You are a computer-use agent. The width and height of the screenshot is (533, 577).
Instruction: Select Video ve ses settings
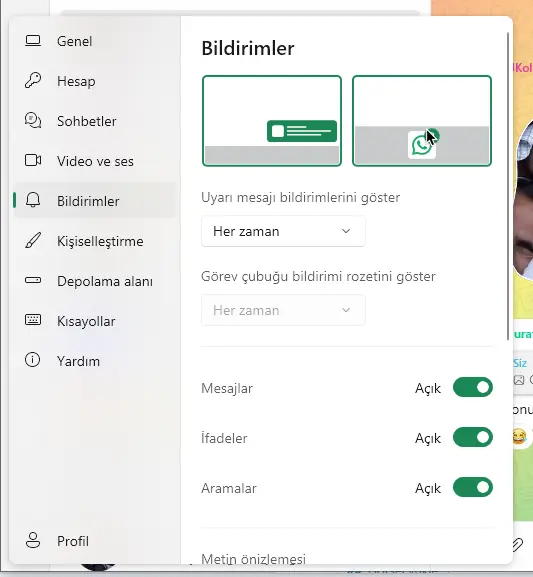(x=94, y=161)
